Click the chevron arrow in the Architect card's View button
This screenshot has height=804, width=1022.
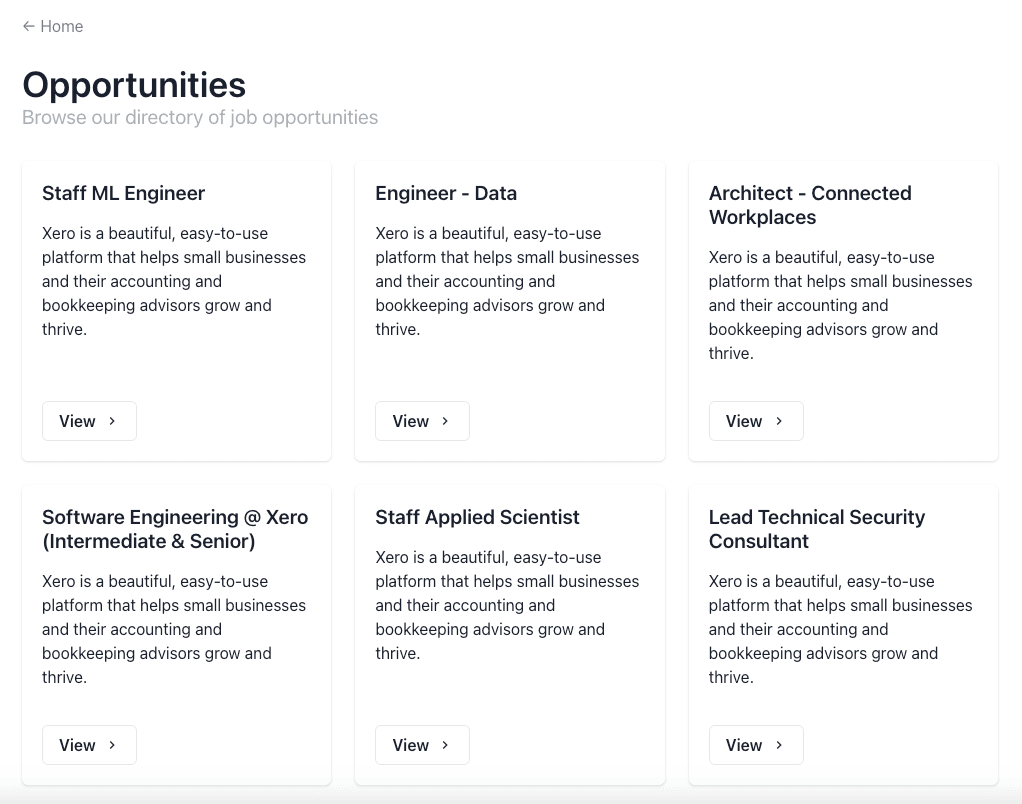point(779,421)
